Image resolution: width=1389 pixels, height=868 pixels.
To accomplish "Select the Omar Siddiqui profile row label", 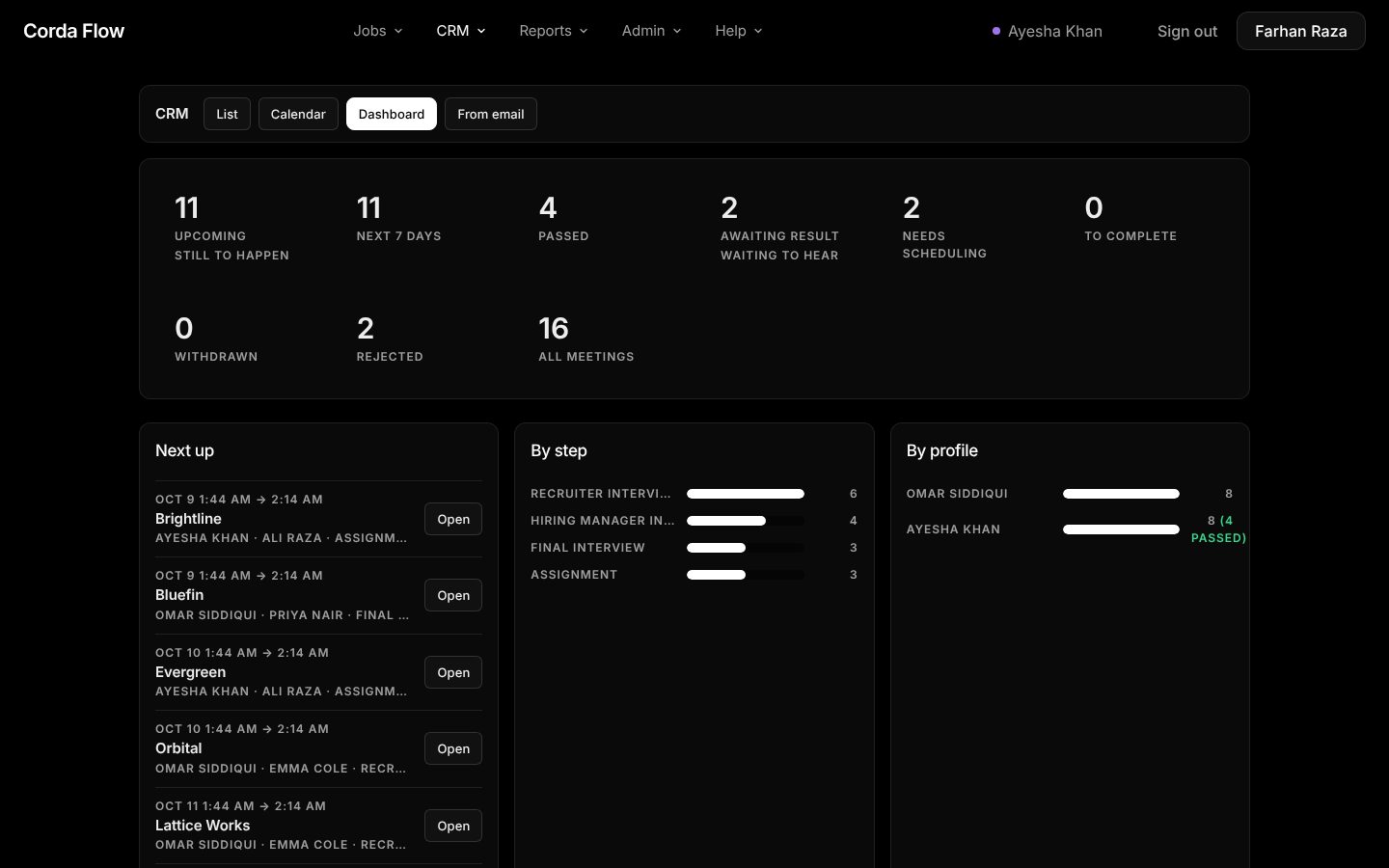I will pos(957,494).
